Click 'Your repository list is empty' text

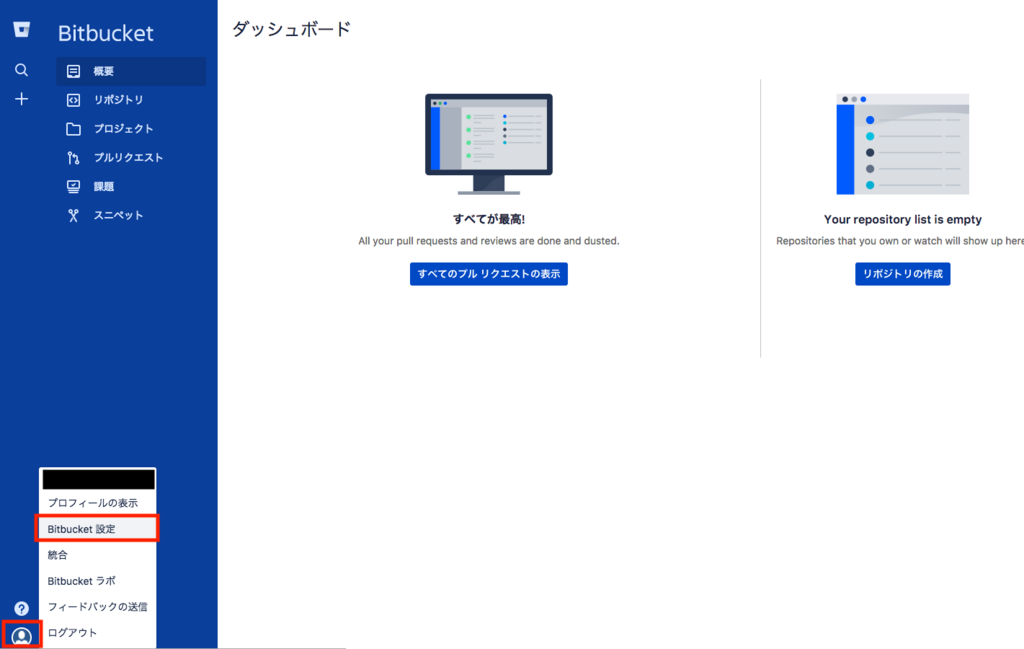coord(903,219)
